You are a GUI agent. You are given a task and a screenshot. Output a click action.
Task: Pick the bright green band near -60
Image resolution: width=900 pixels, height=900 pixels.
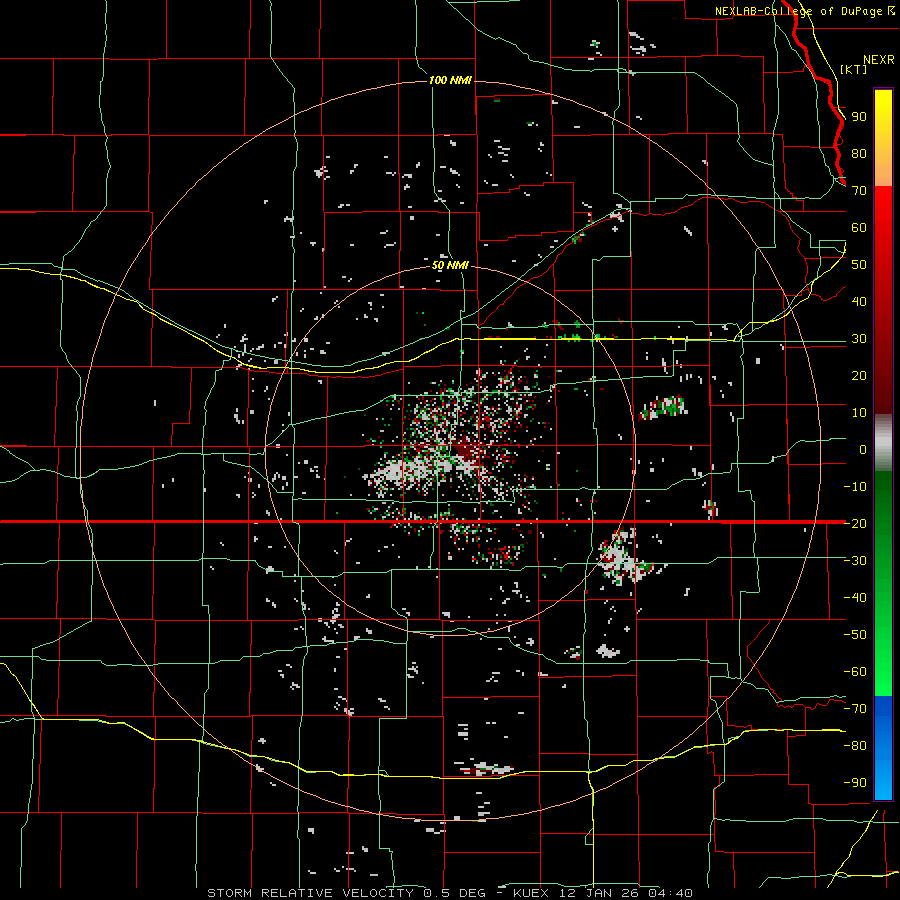[883, 672]
